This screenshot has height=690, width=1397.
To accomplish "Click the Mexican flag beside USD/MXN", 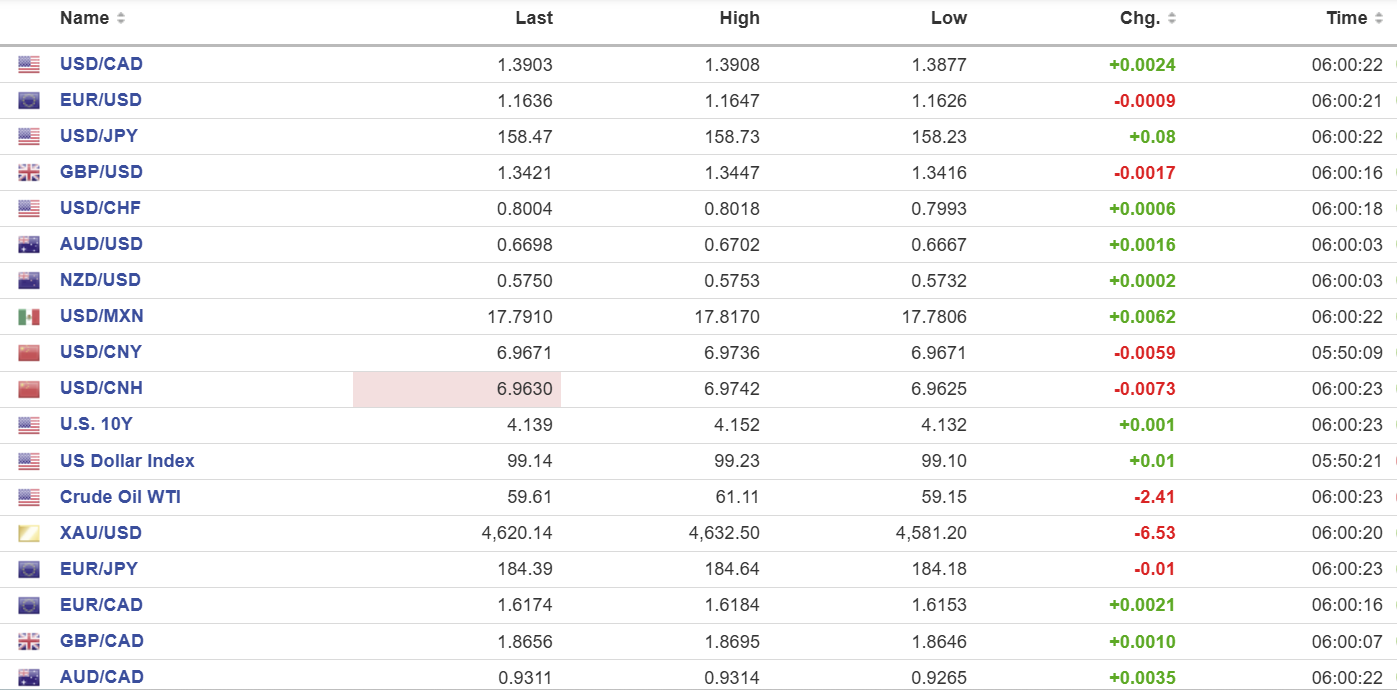I will pyautogui.click(x=29, y=317).
